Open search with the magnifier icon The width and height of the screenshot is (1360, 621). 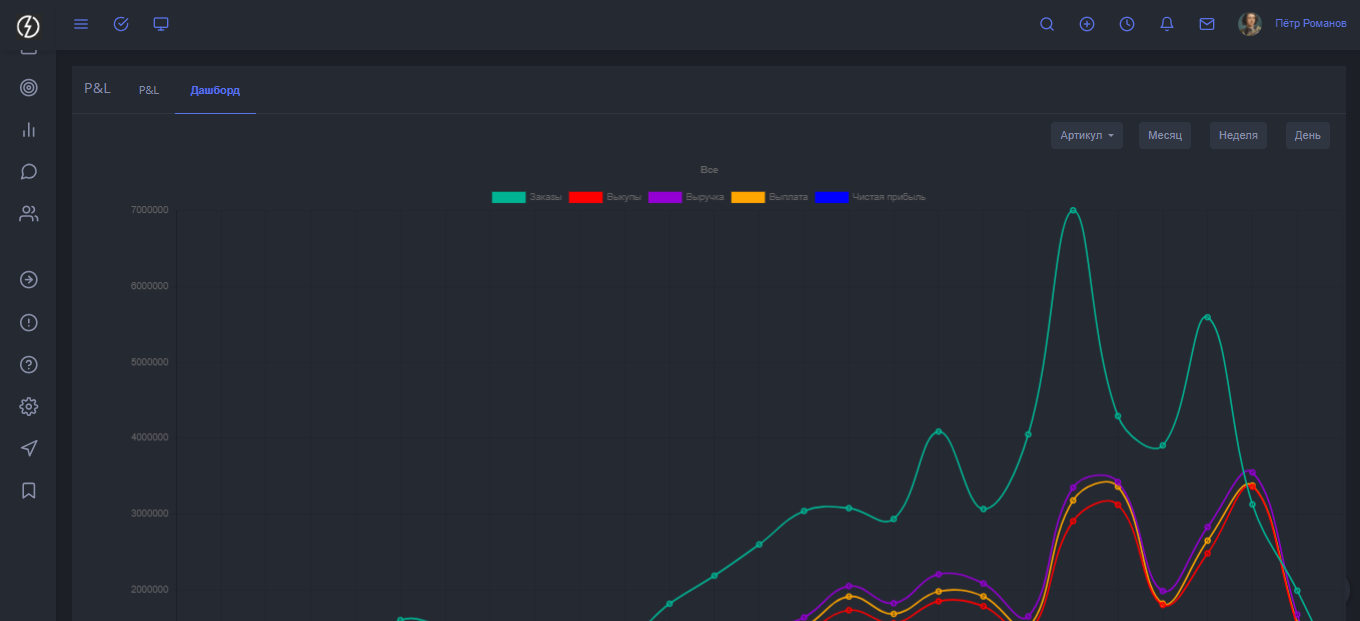click(x=1047, y=24)
